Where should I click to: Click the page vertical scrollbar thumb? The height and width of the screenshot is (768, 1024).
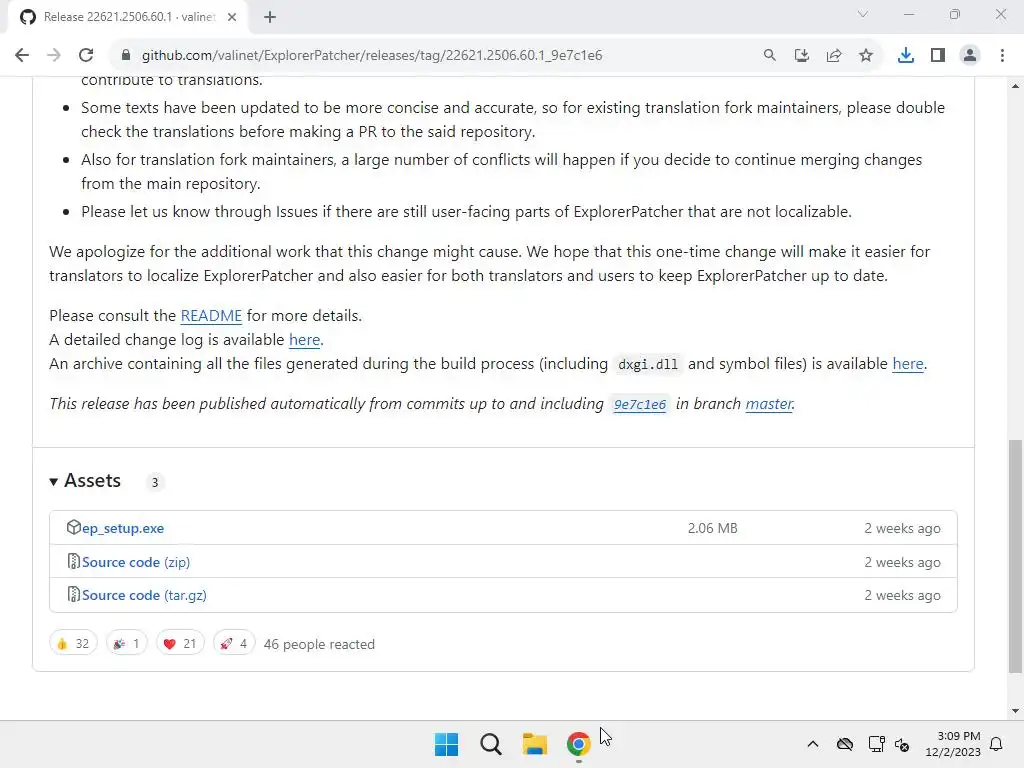pyautogui.click(x=1015, y=556)
